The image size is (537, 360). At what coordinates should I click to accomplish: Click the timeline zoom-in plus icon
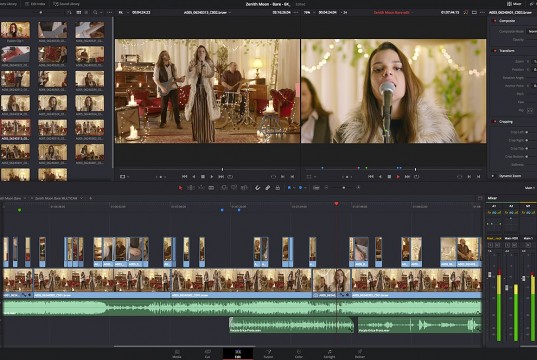[x=358, y=188]
